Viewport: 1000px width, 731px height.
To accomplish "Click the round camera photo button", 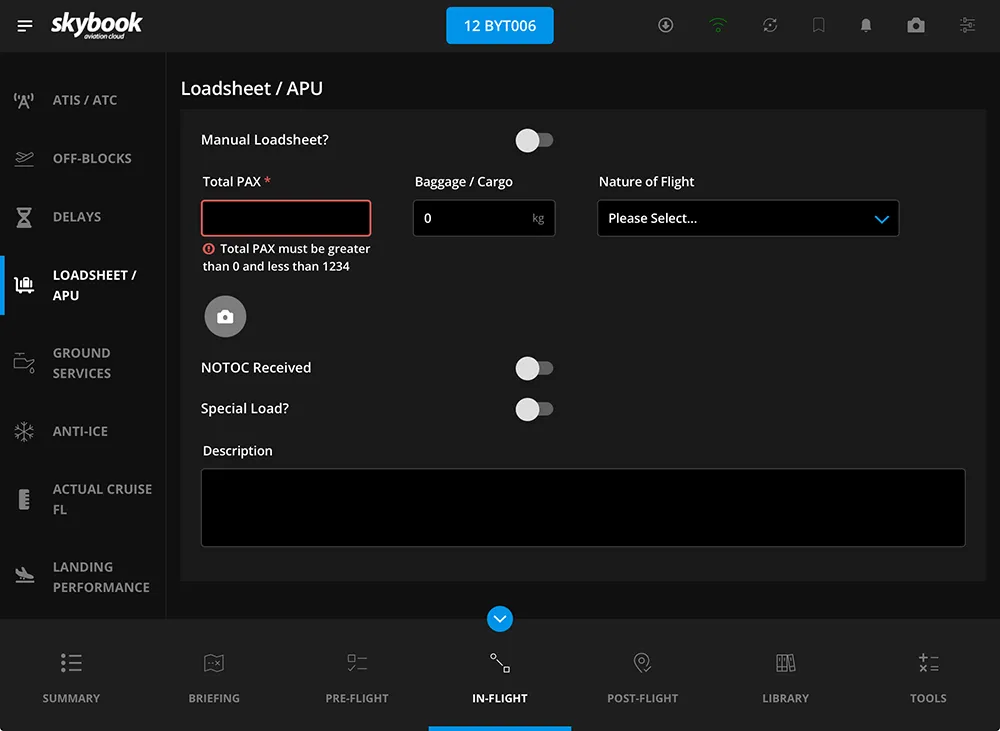I will click(x=225, y=316).
